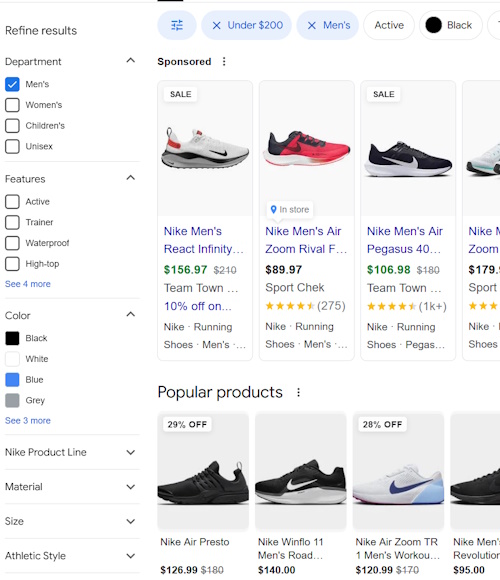Collapse the Color section
The height and width of the screenshot is (580, 500).
[131, 315]
